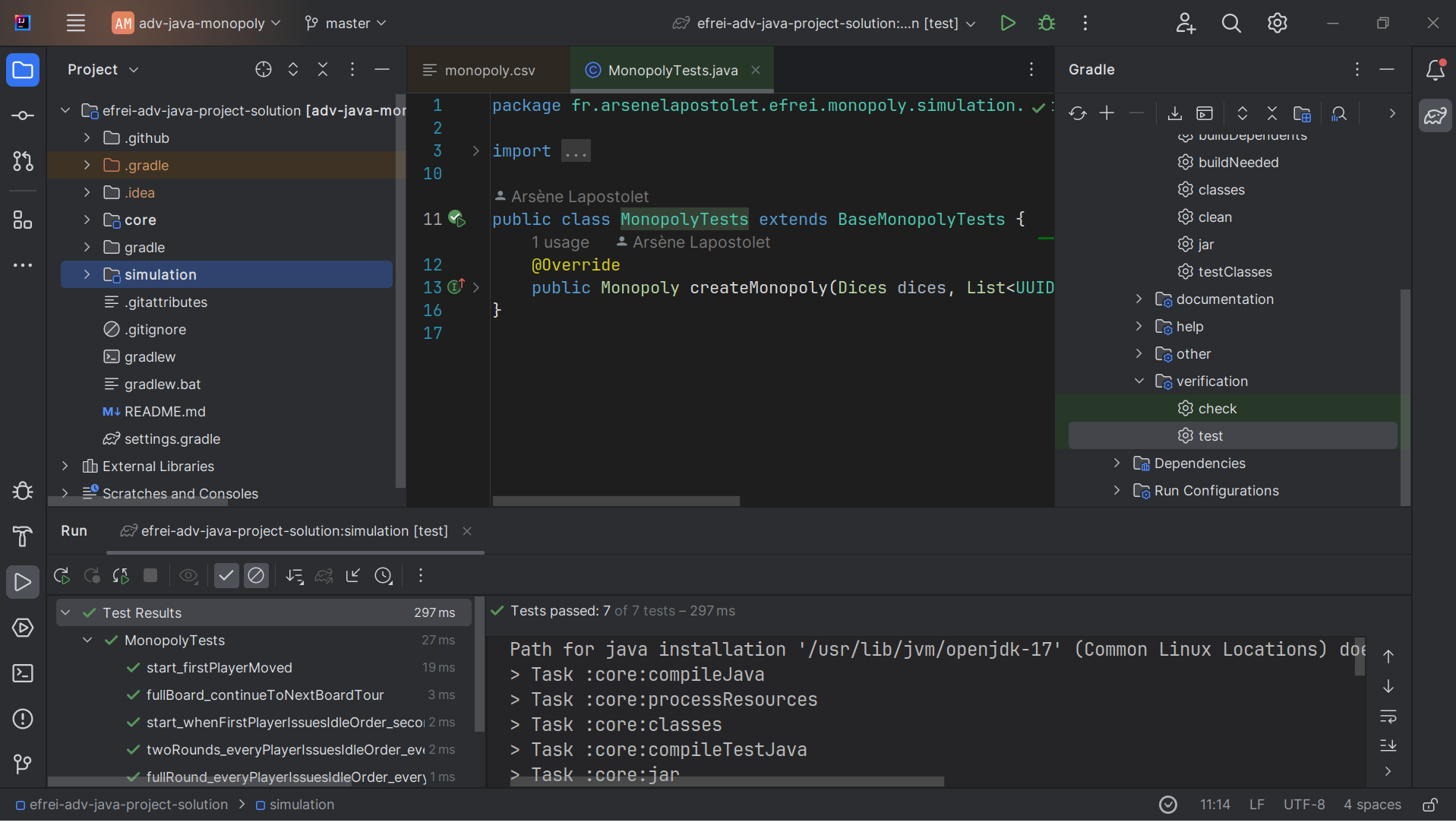Viewport: 1456px width, 829px height.
Task: Toggle scroll to end of console
Action: (1388, 745)
